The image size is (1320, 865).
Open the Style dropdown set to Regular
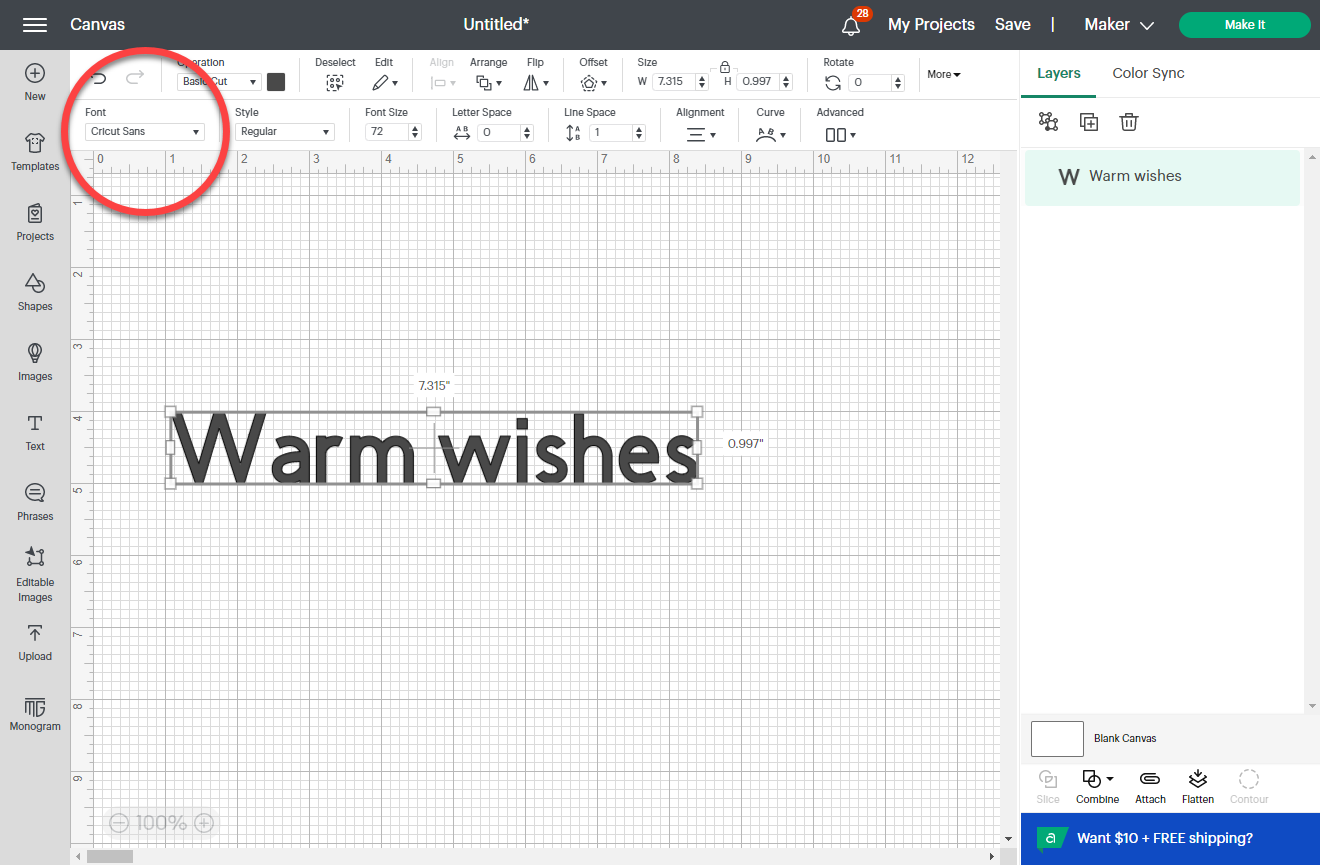(x=284, y=131)
